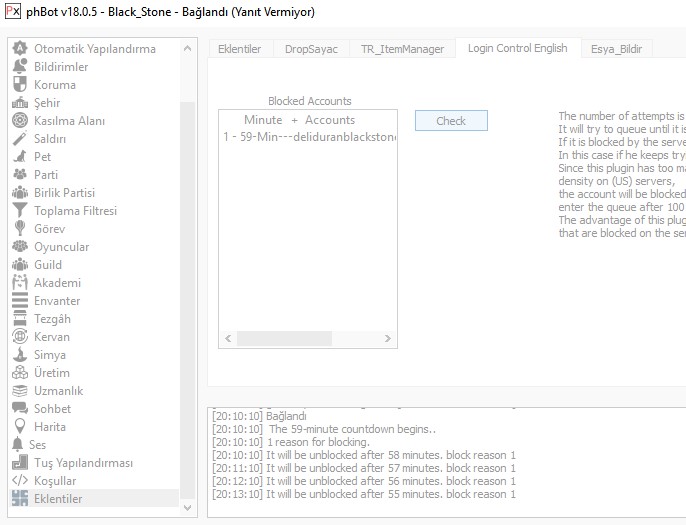Open the Harita map pin icon
The image size is (686, 525).
pyautogui.click(x=18, y=426)
